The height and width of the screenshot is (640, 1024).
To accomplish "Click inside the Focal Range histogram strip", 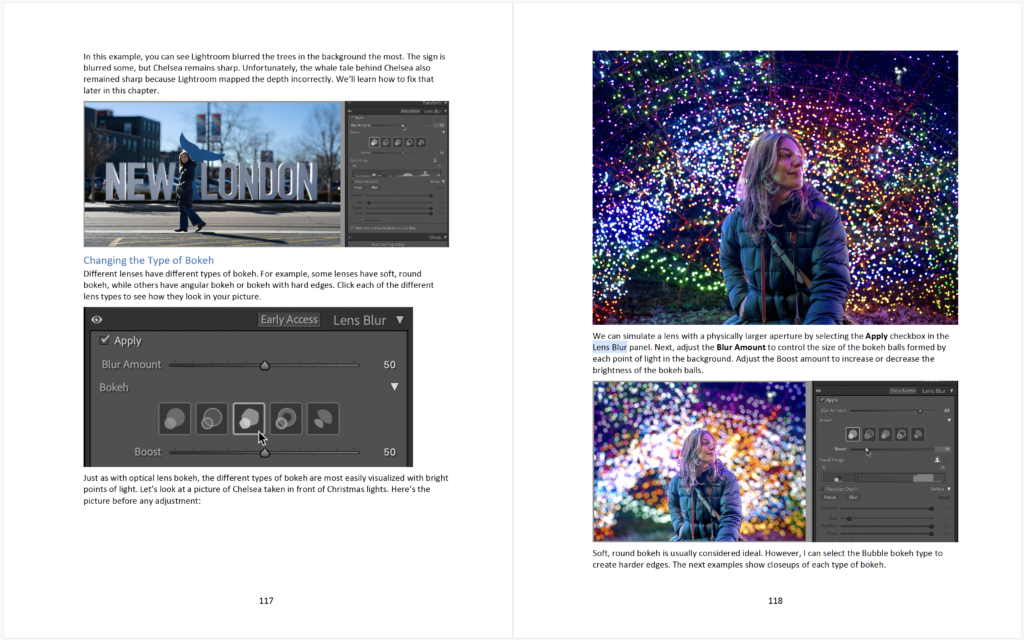I will click(x=884, y=478).
